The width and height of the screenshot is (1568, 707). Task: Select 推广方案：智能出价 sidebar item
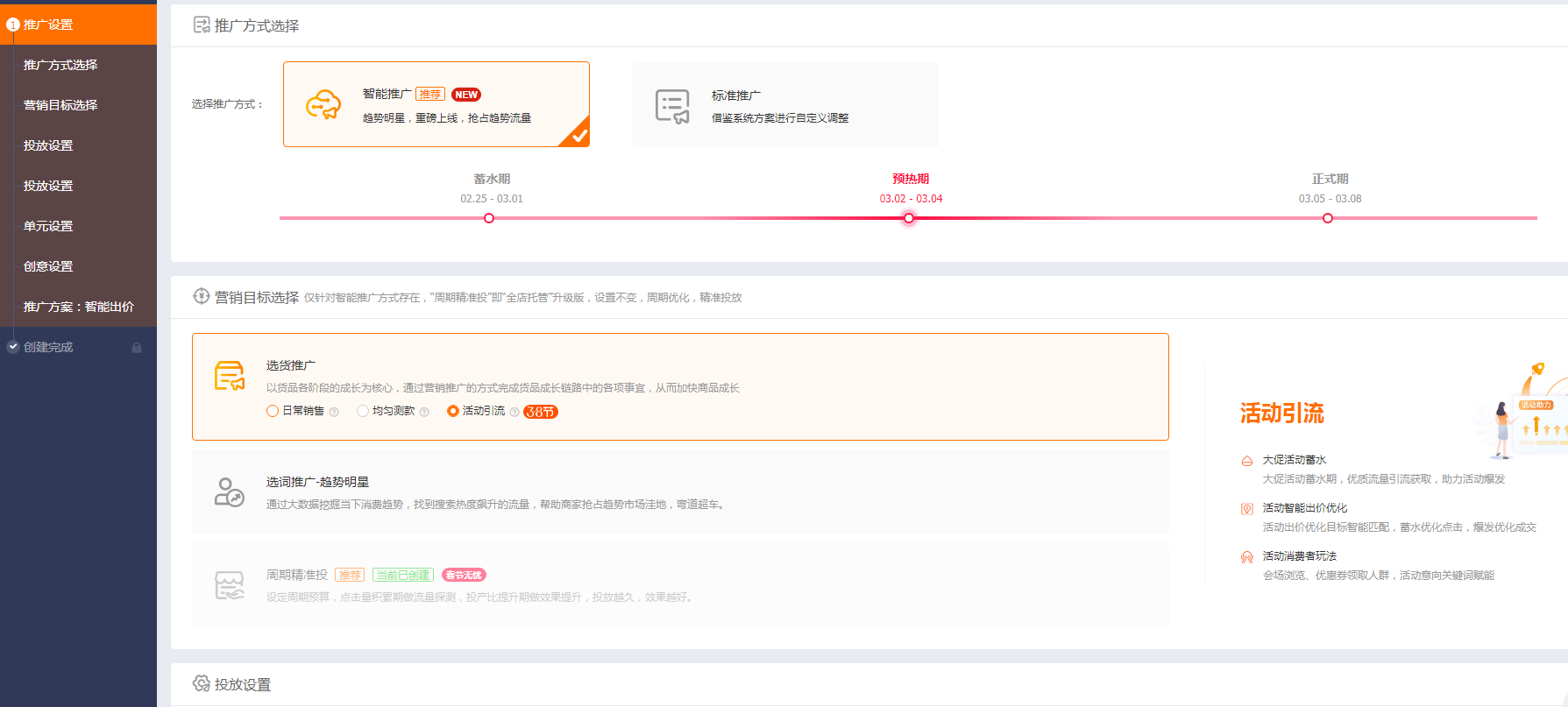[x=79, y=307]
